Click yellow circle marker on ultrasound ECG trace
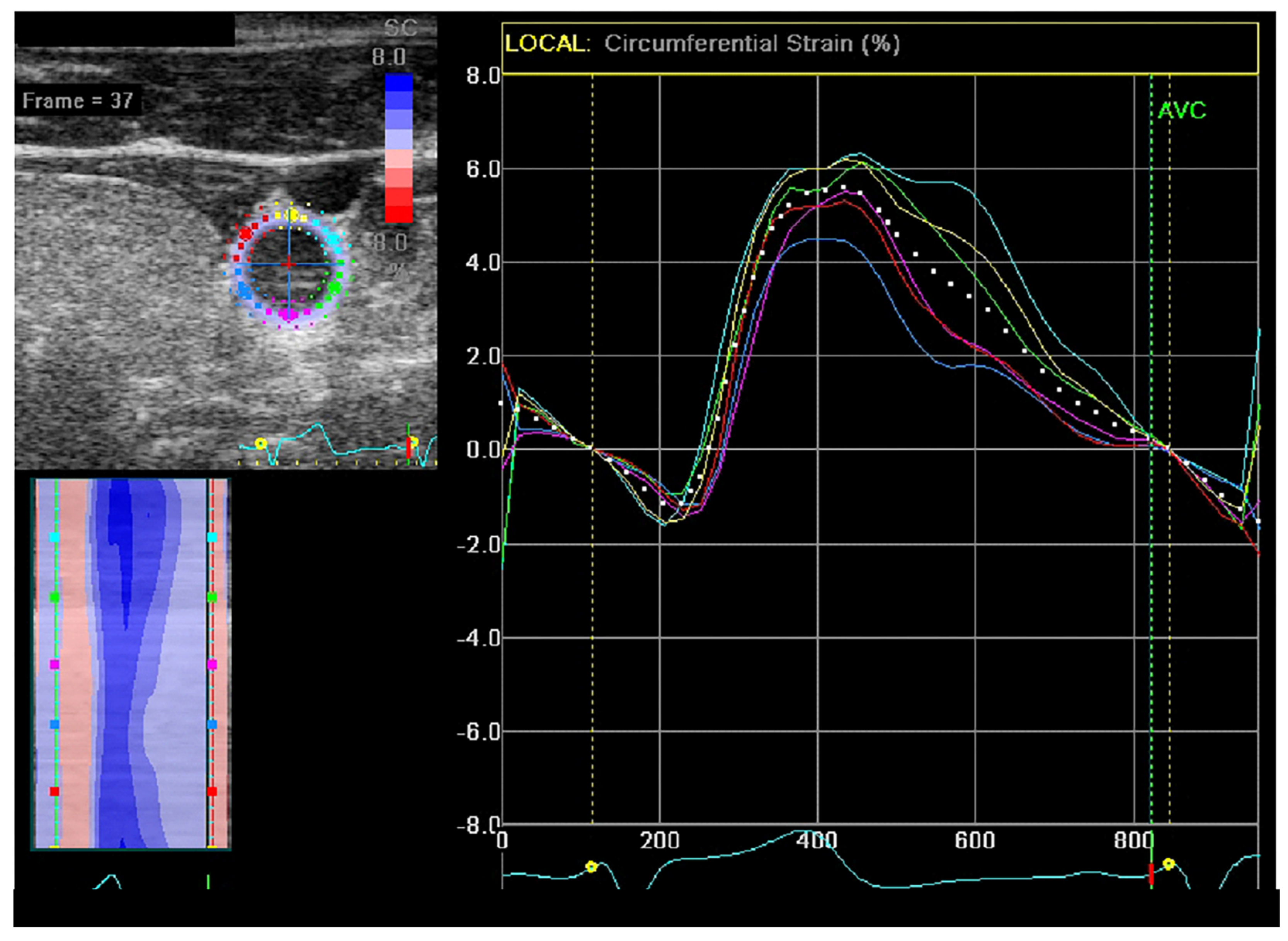Screen dimensions: 1288x941 tap(260, 443)
